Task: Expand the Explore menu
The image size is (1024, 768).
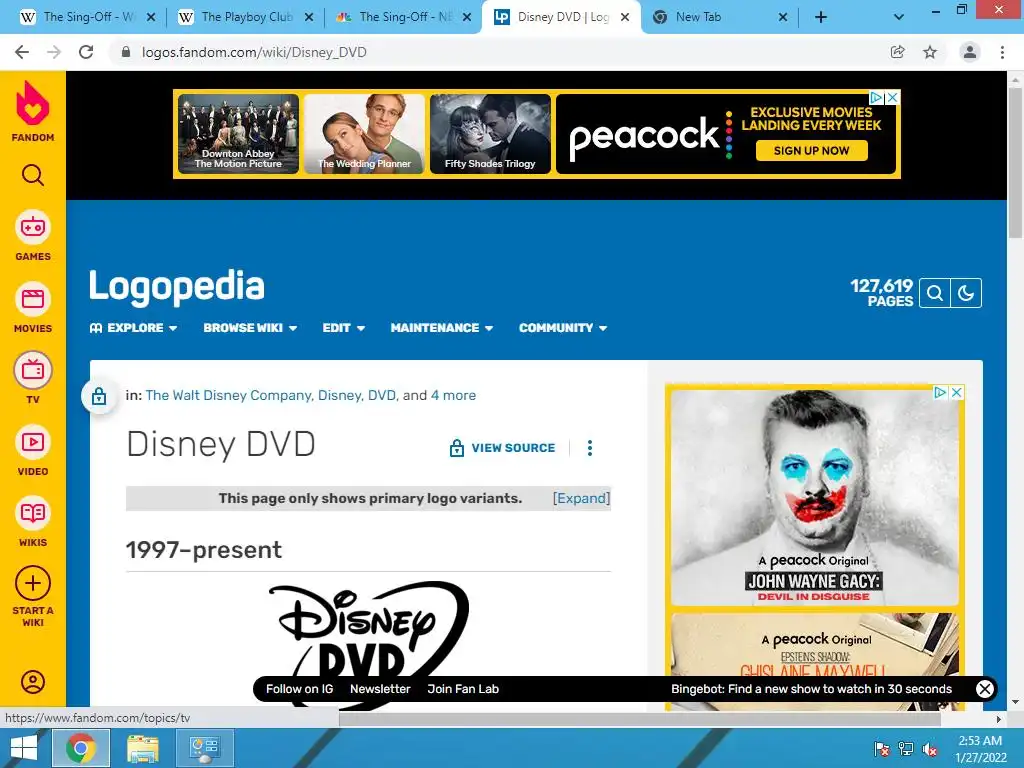Action: coord(134,328)
